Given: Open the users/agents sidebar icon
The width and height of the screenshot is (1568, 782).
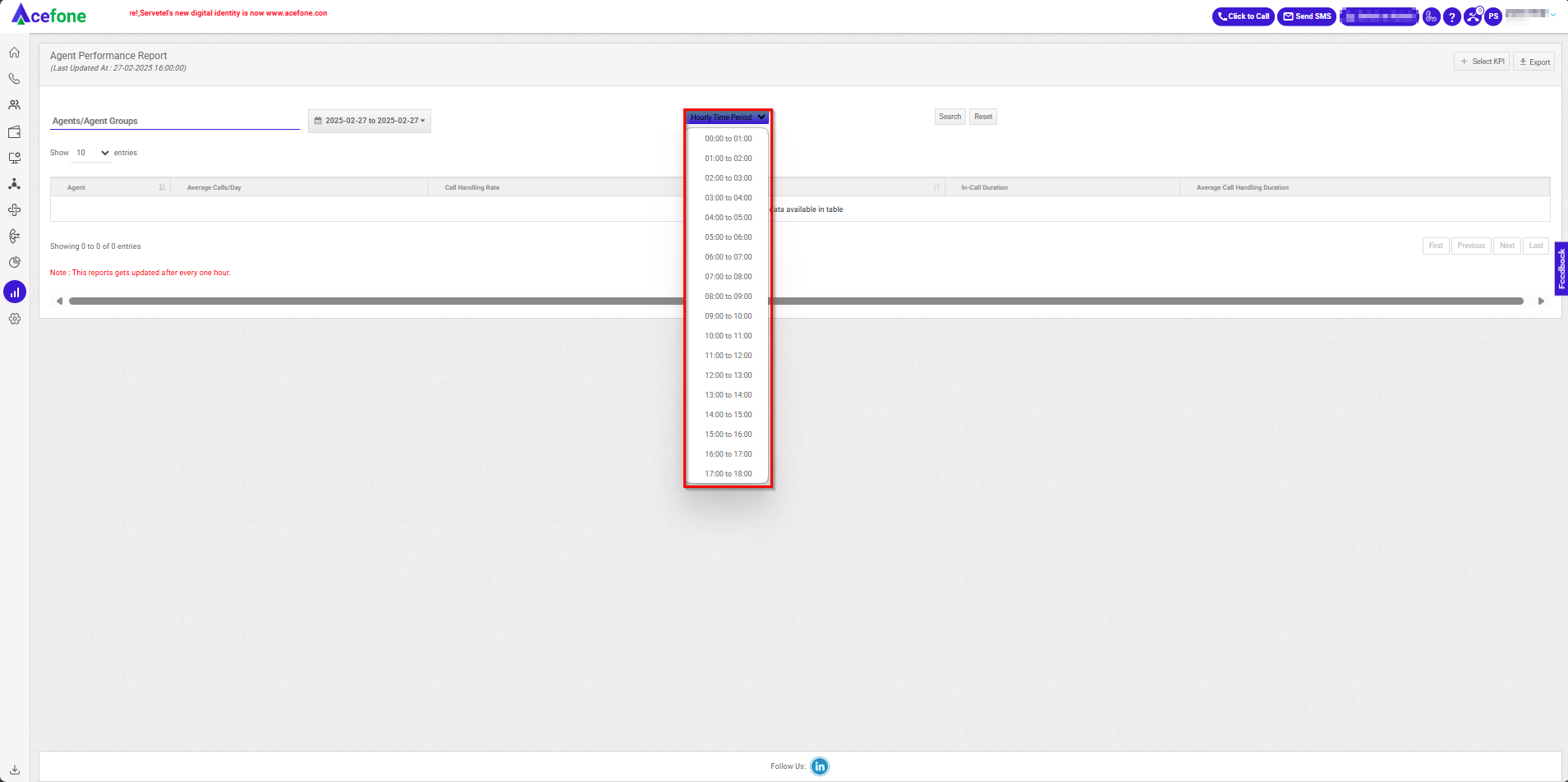Looking at the screenshot, I should [14, 105].
